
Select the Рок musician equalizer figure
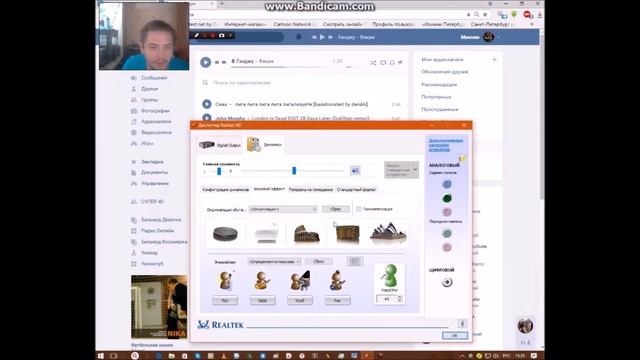(337, 281)
